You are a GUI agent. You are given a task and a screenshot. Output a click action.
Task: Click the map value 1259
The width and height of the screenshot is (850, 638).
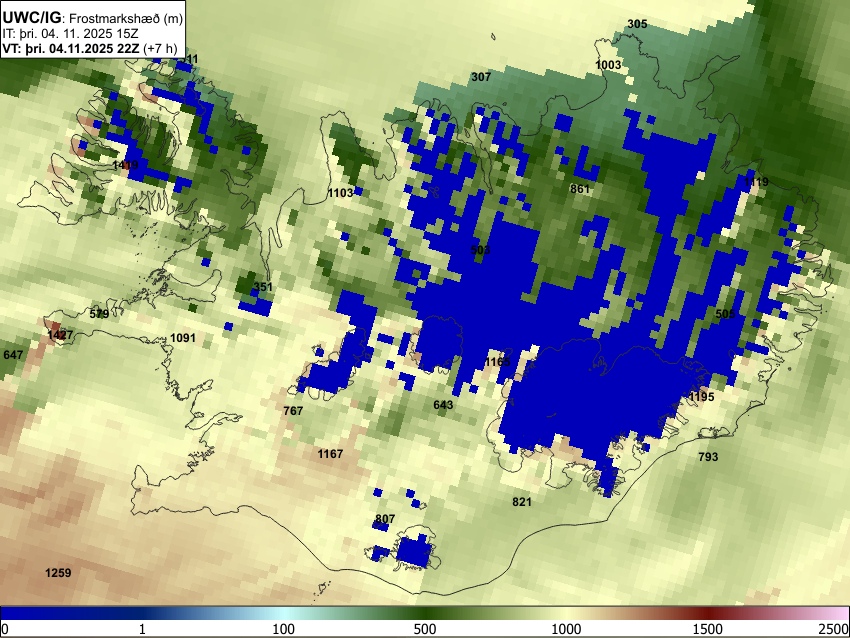click(x=58, y=573)
